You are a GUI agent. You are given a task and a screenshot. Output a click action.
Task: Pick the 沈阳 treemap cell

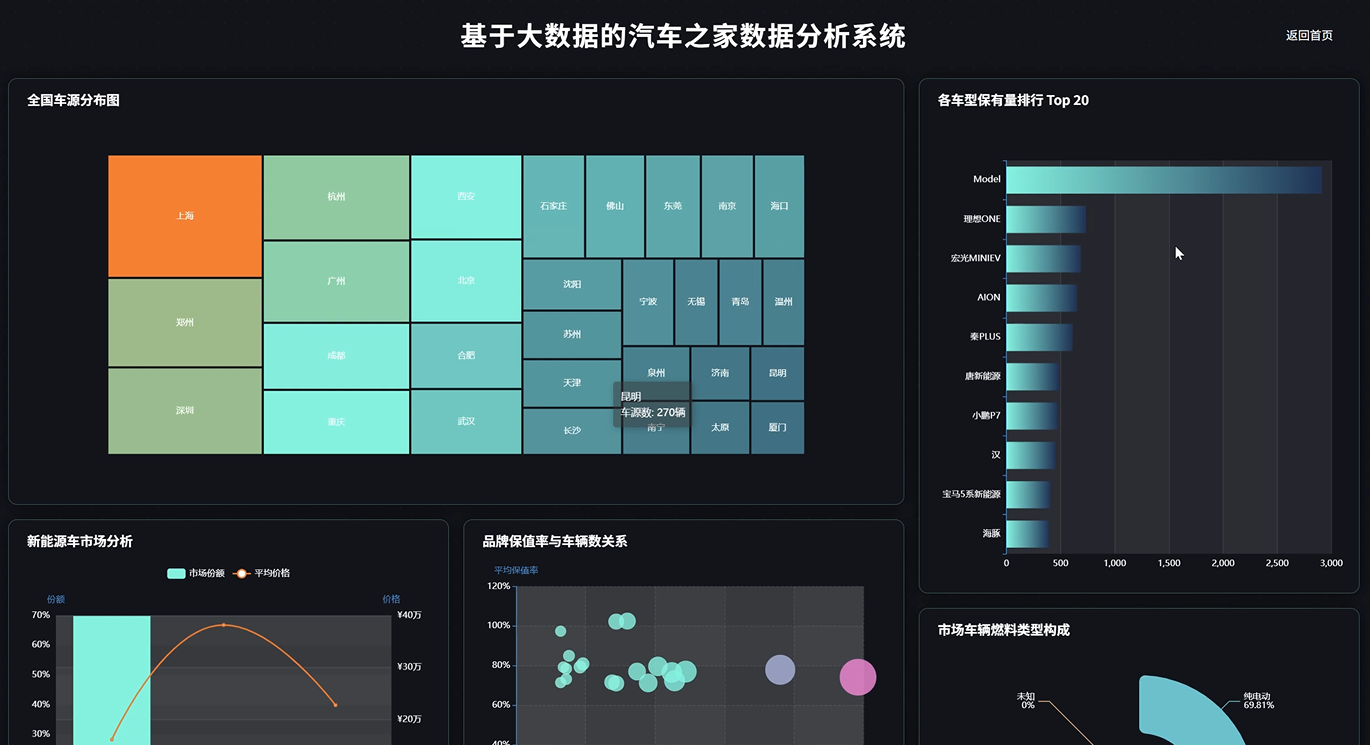[572, 285]
